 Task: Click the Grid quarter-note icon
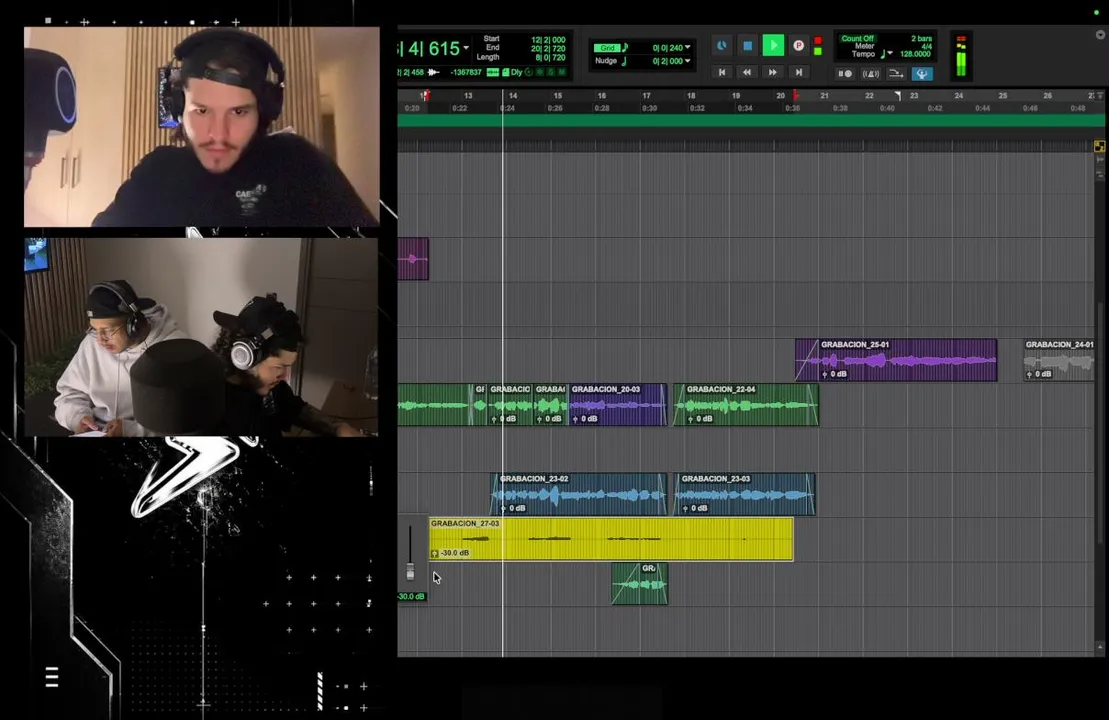click(625, 47)
